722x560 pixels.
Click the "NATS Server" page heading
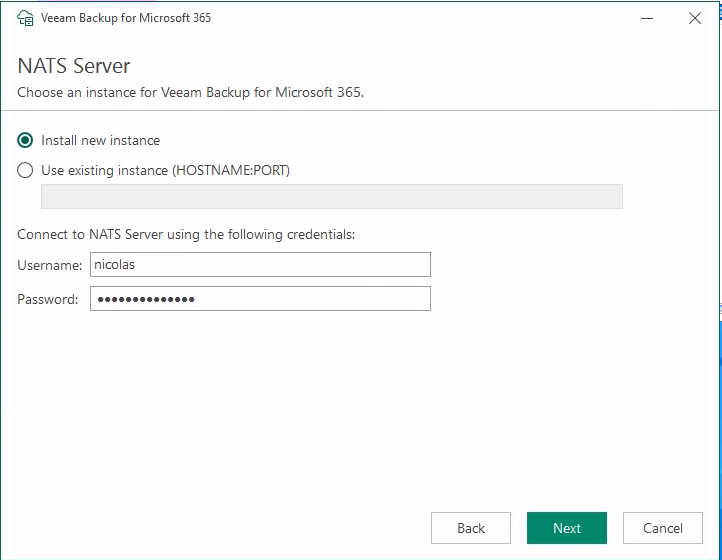click(74, 67)
